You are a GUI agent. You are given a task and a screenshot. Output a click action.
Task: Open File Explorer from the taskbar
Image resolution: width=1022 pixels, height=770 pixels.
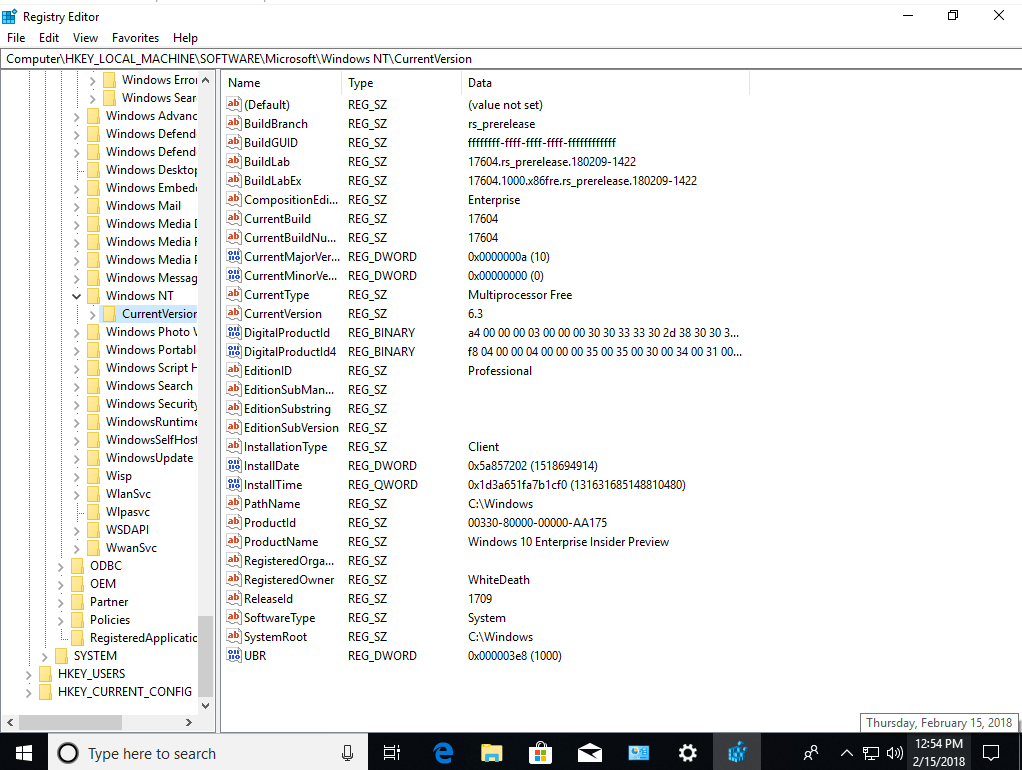[491, 753]
